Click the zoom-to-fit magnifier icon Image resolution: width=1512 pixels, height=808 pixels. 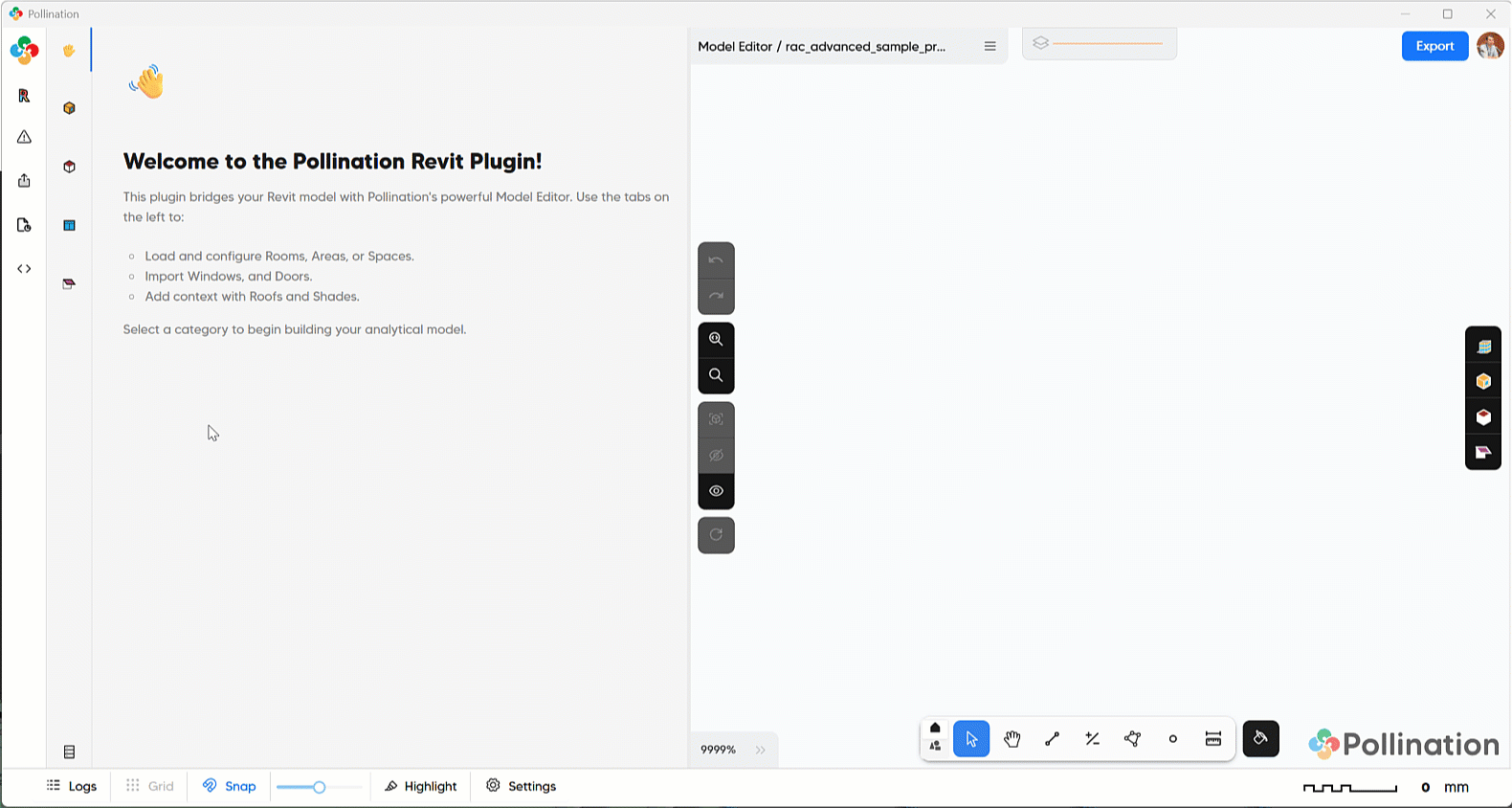tap(716, 339)
